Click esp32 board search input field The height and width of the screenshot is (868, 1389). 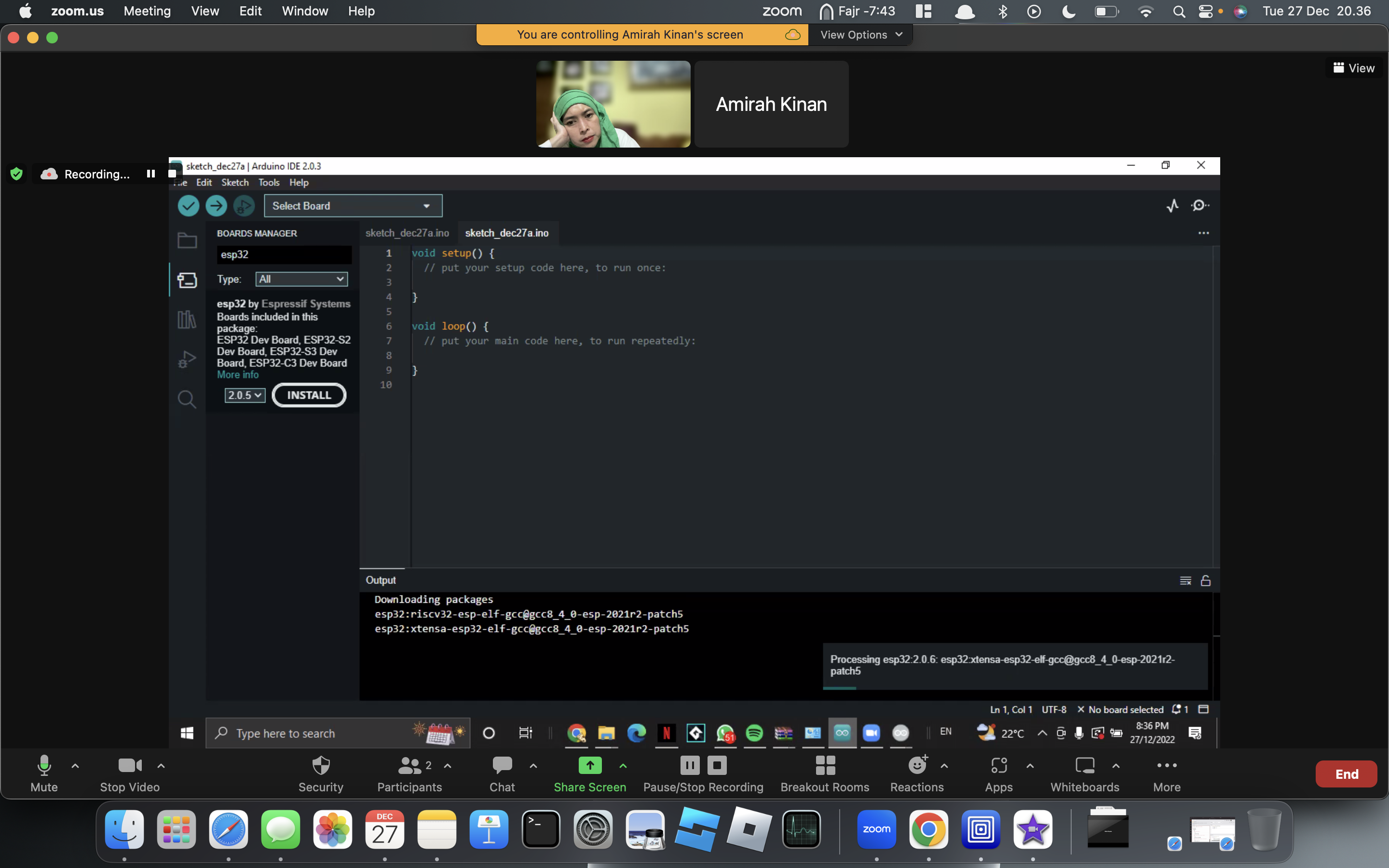(283, 254)
